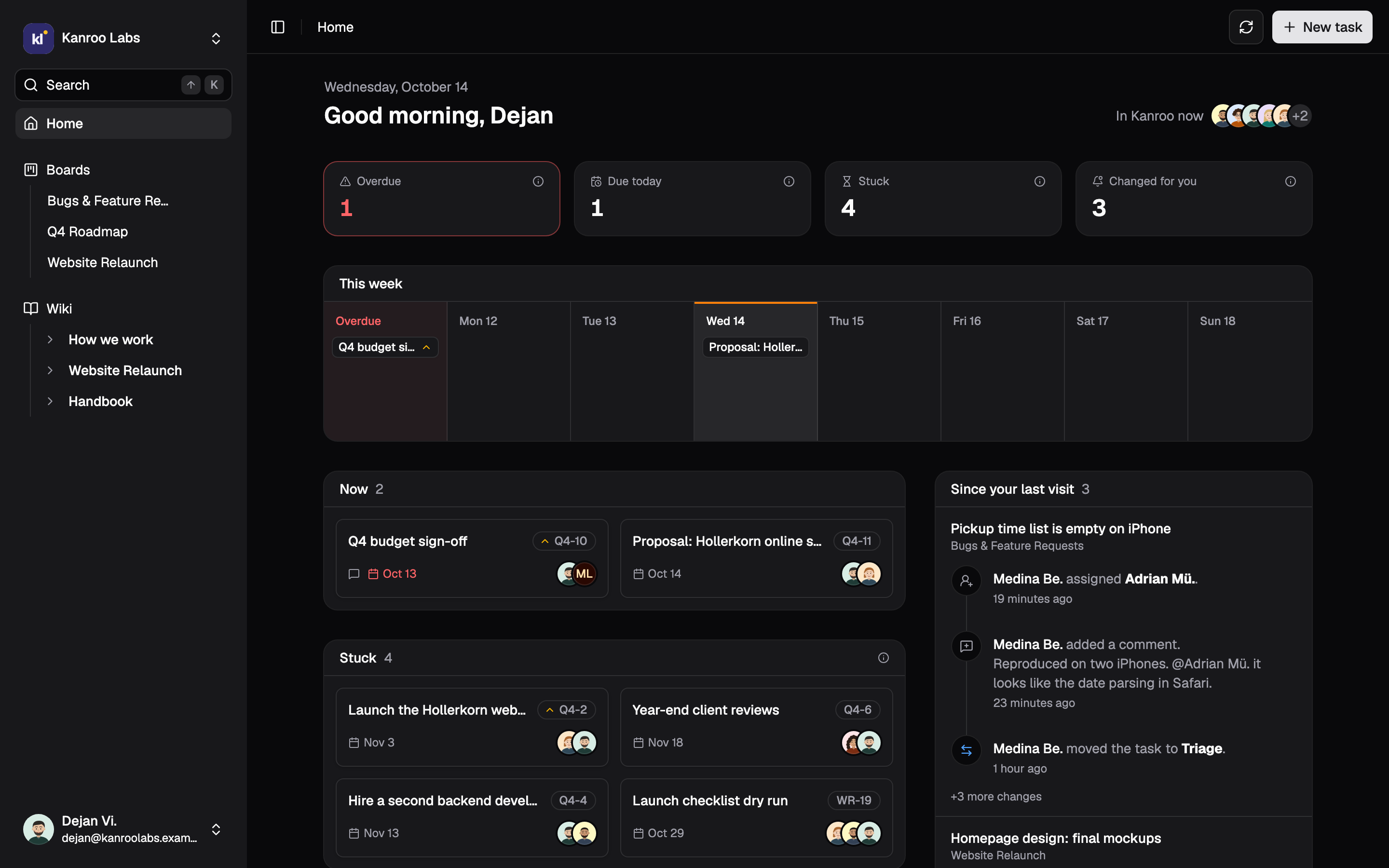This screenshot has height=868, width=1389.
Task: Click info icon in Stuck section header
Action: point(884,658)
